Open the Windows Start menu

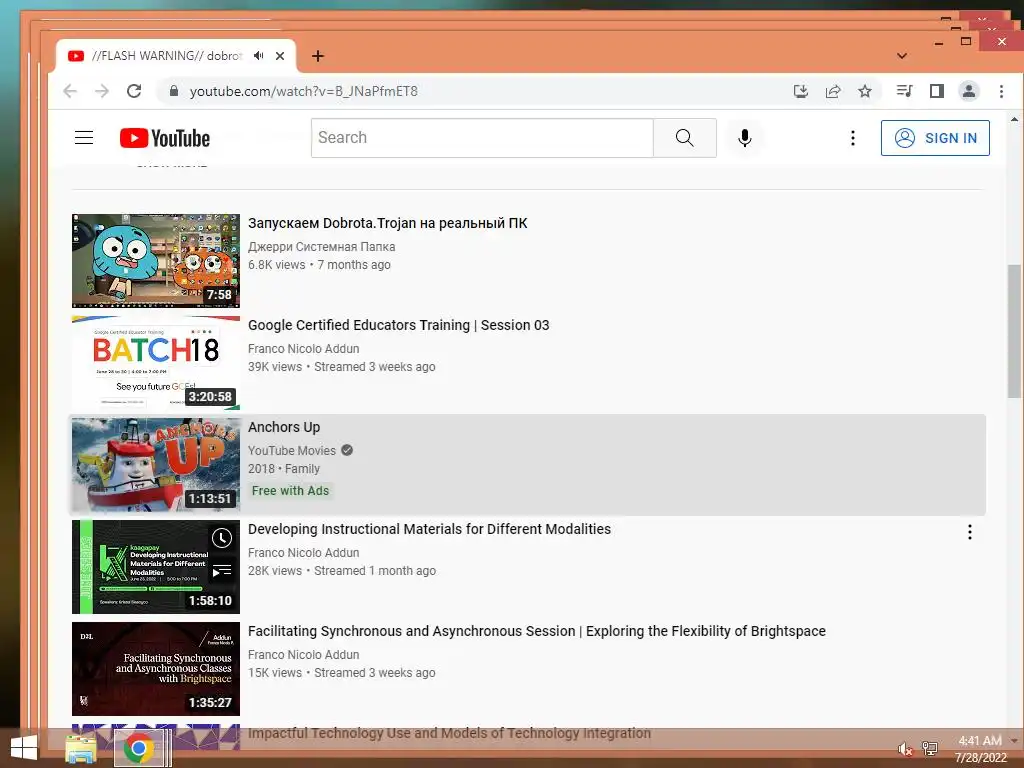coord(24,748)
